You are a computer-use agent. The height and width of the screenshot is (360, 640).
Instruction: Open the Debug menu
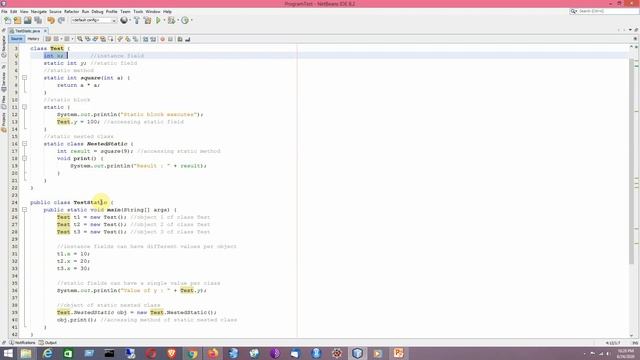pos(97,11)
